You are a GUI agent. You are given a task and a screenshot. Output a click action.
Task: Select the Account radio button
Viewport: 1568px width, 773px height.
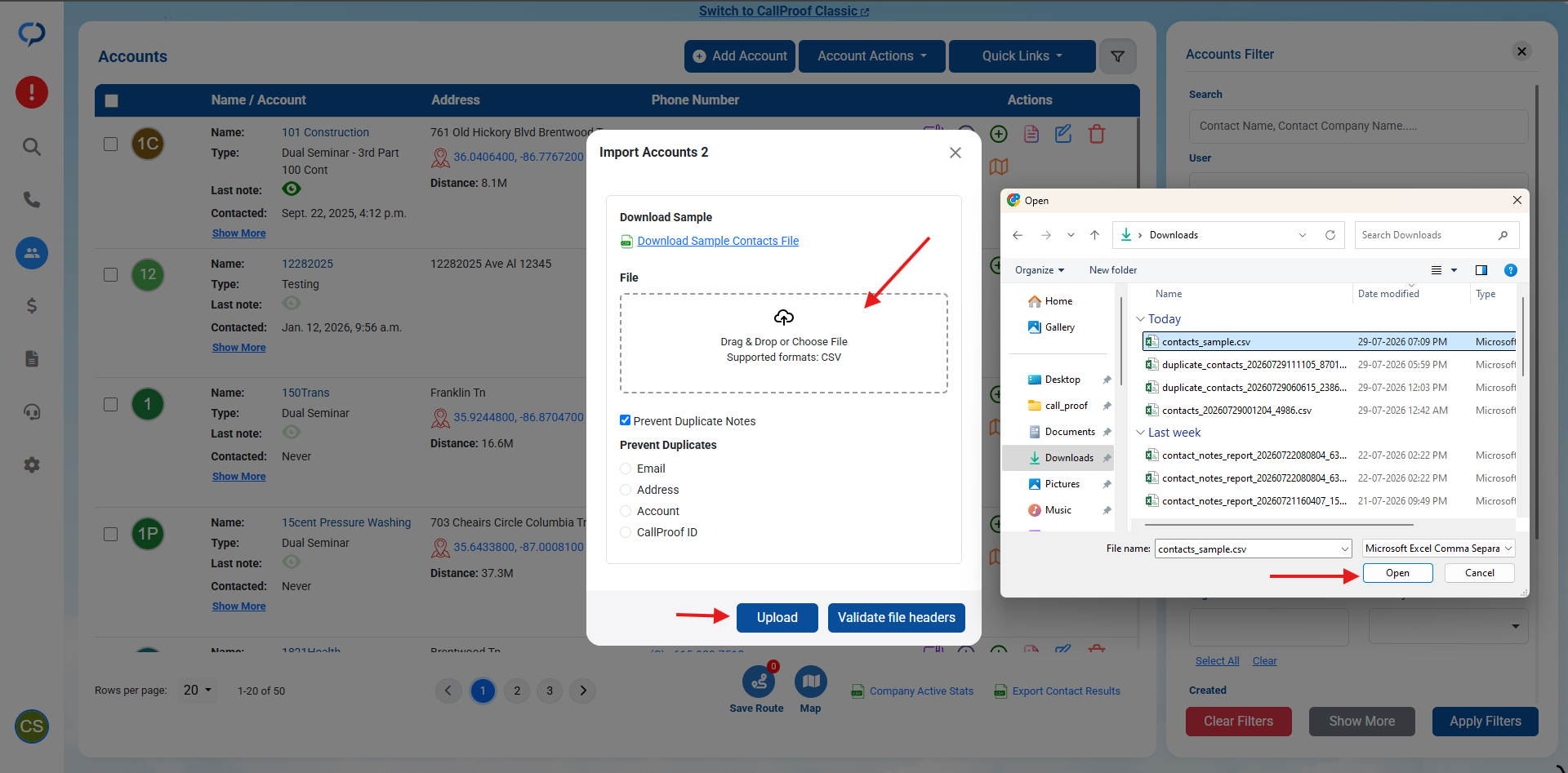click(626, 511)
